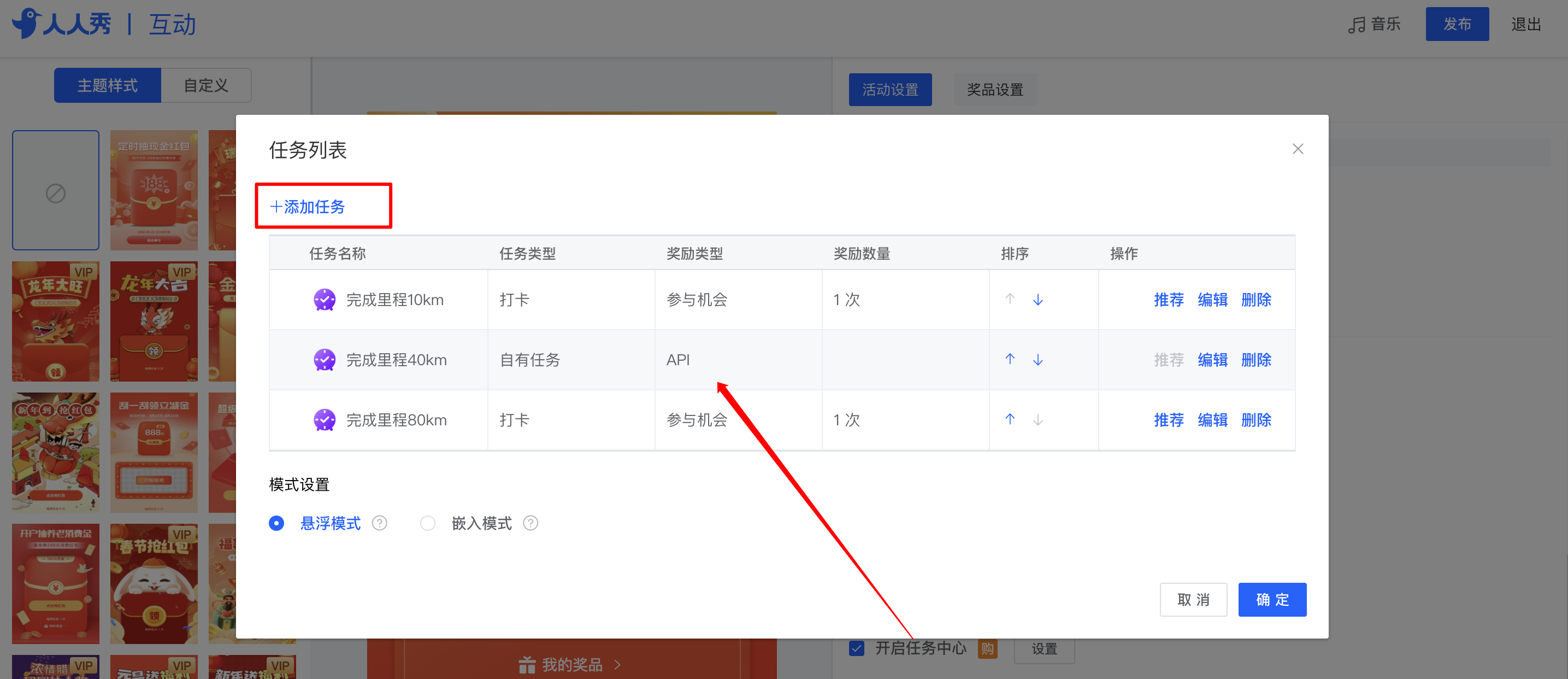
Task: Select the 浓情腊 VIP theme thumbnail
Action: pyautogui.click(x=55, y=667)
